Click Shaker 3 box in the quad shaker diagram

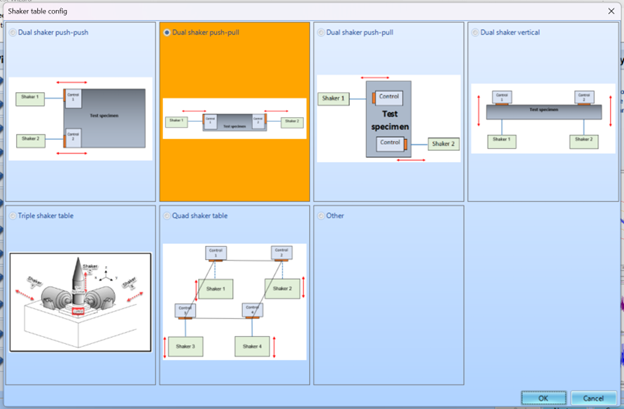pos(183,346)
